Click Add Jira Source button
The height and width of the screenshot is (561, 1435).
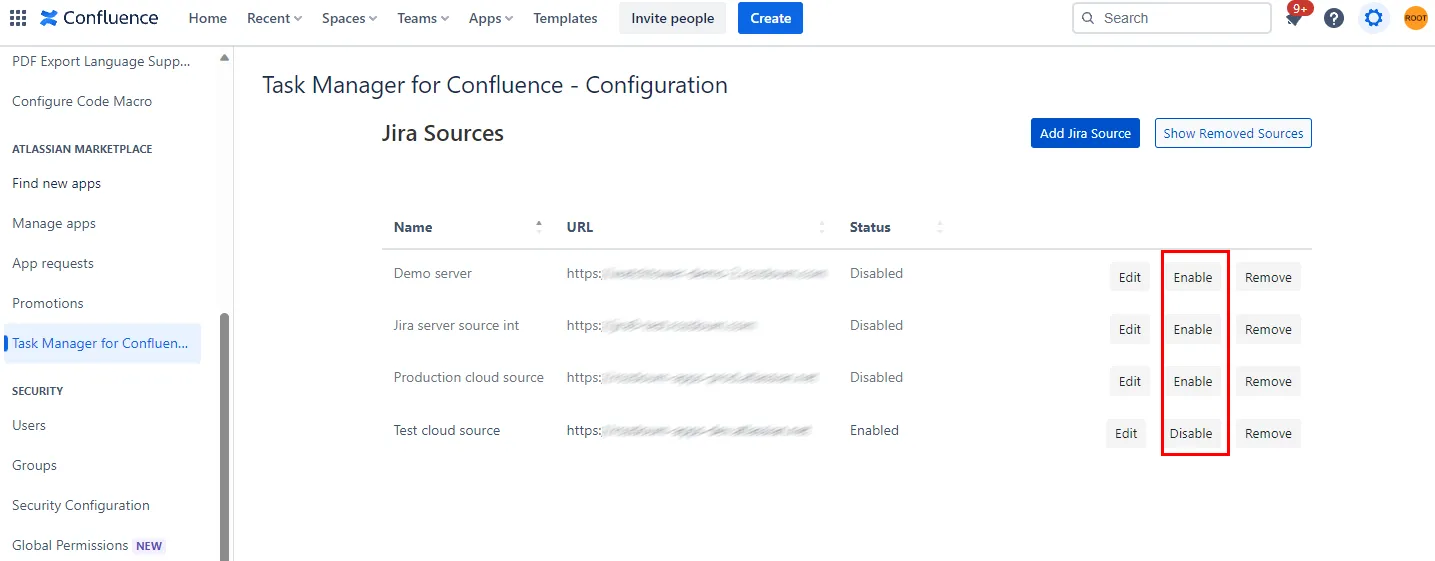pyautogui.click(x=1085, y=133)
